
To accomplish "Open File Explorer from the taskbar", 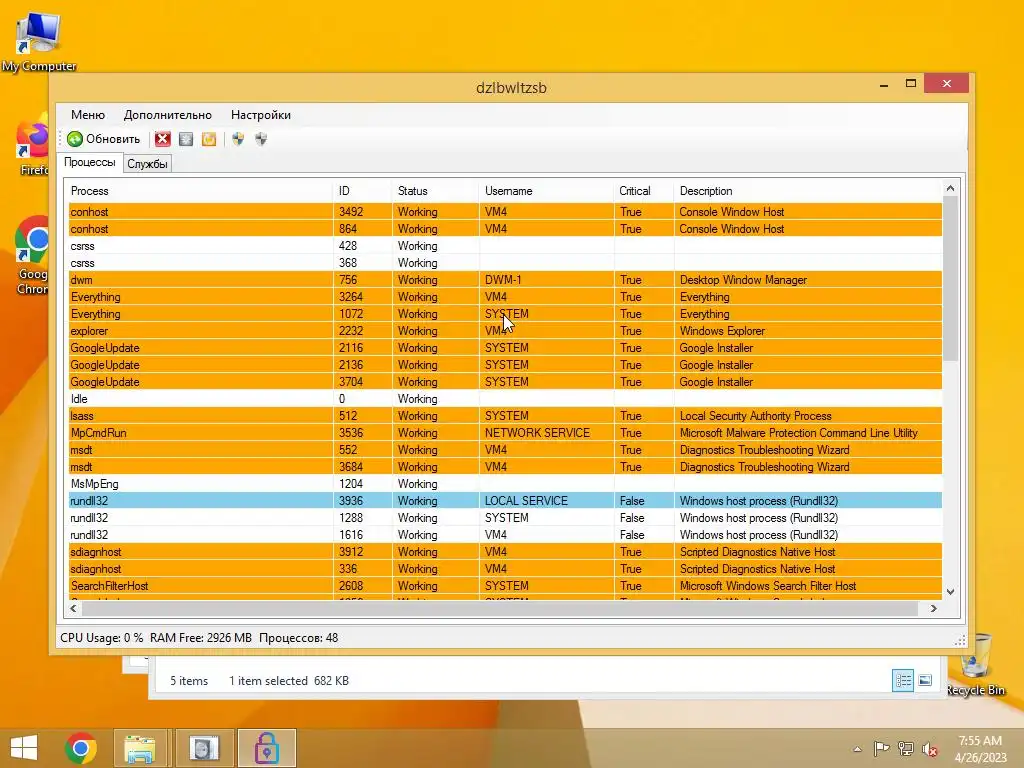I will [x=140, y=748].
